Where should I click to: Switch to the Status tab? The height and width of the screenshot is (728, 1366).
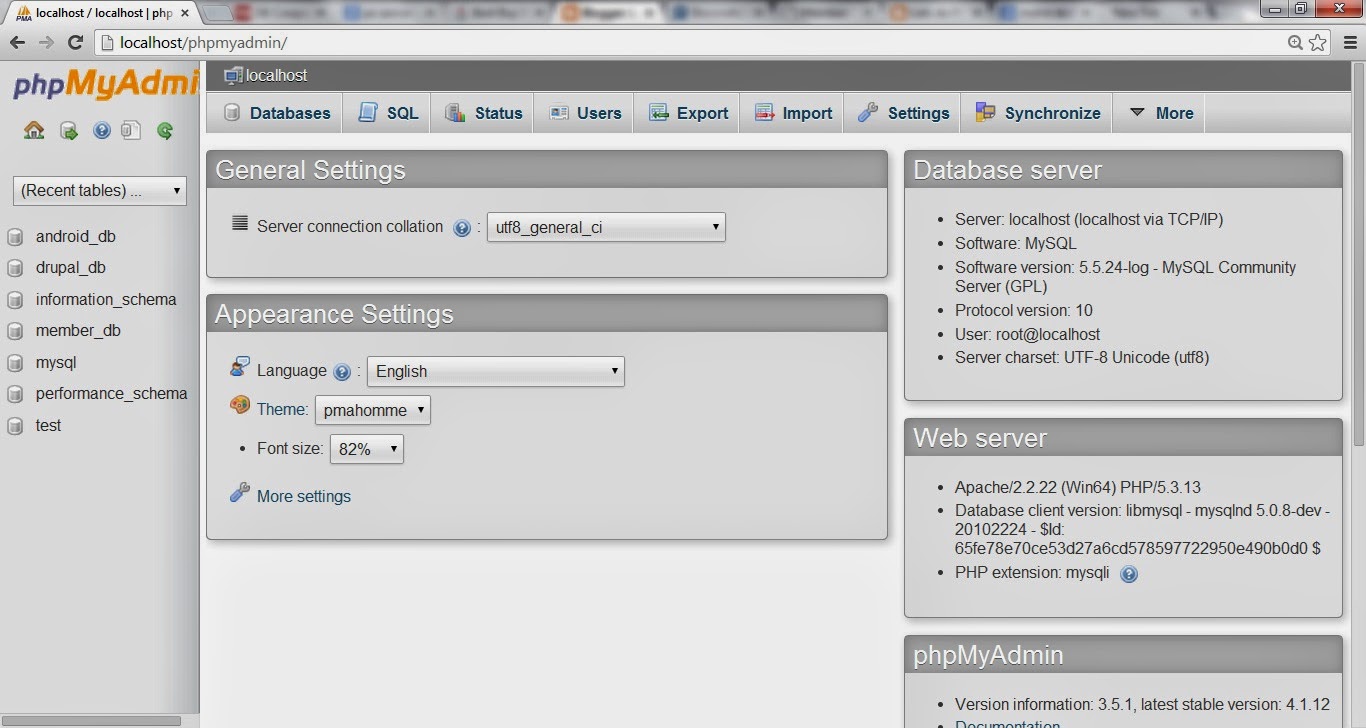pos(483,112)
